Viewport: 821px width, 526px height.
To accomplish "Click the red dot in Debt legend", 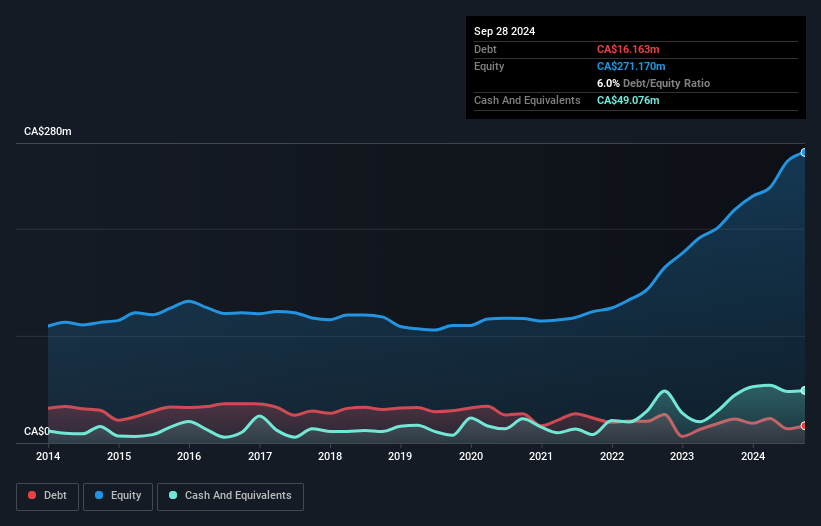I will [x=32, y=495].
